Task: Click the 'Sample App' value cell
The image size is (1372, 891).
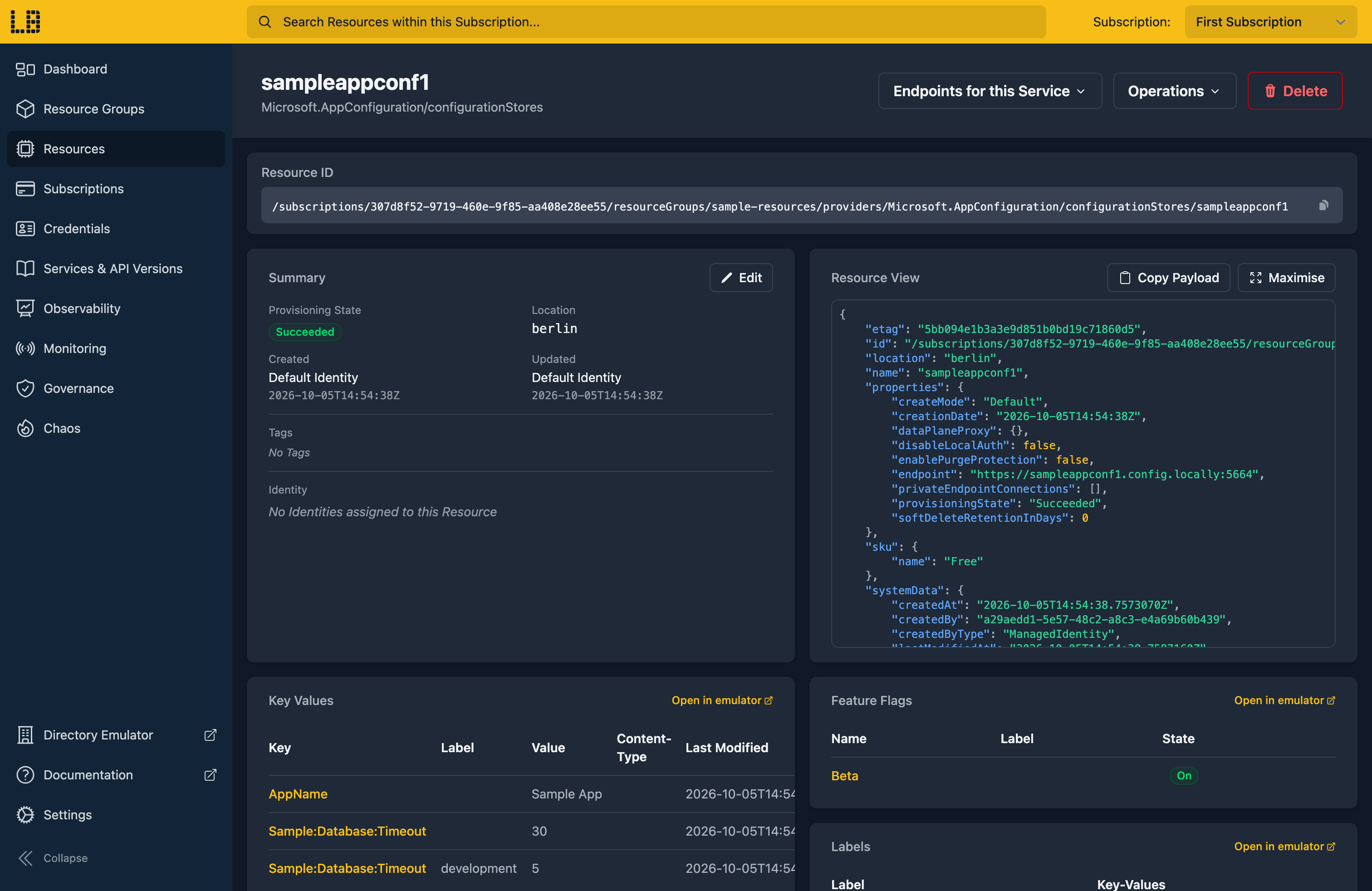Action: point(567,793)
